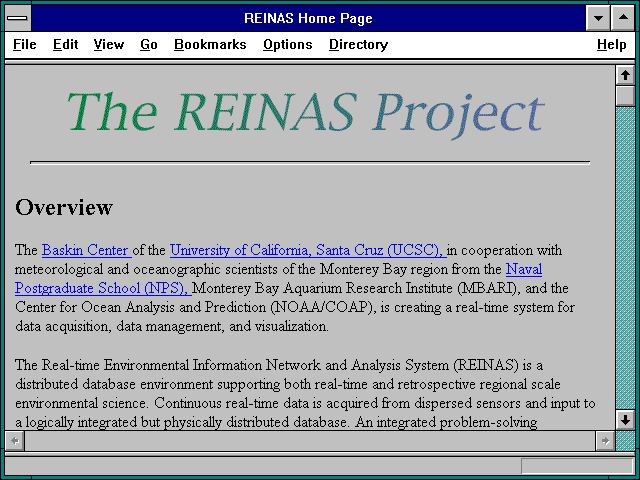
Task: Open University of California, Santa Cruz link
Action: [308, 250]
